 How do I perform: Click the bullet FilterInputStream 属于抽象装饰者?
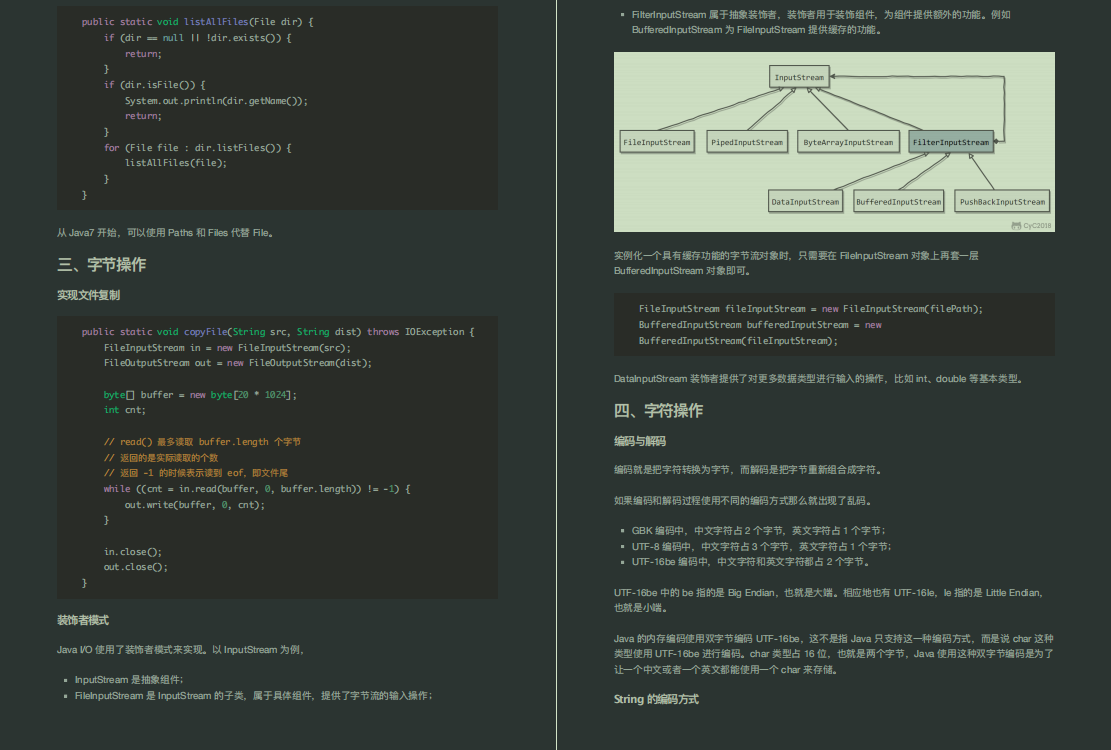tap(821, 22)
